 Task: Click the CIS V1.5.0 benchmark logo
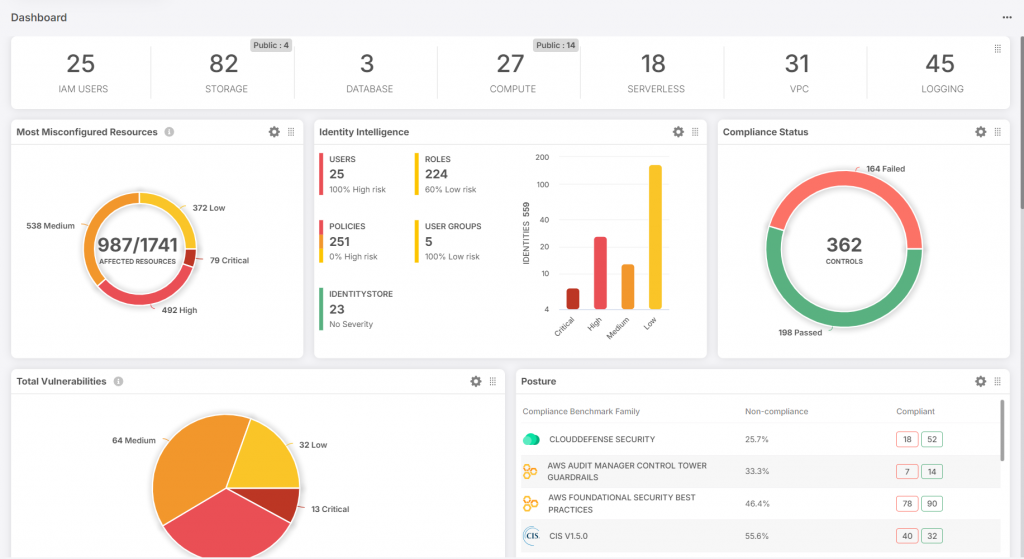(531, 536)
